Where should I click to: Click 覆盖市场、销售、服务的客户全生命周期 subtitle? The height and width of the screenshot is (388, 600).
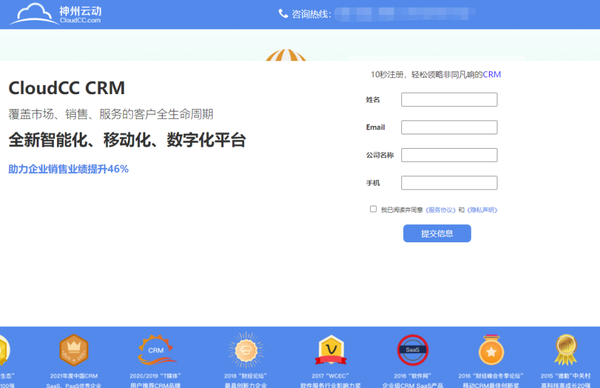[x=111, y=114]
